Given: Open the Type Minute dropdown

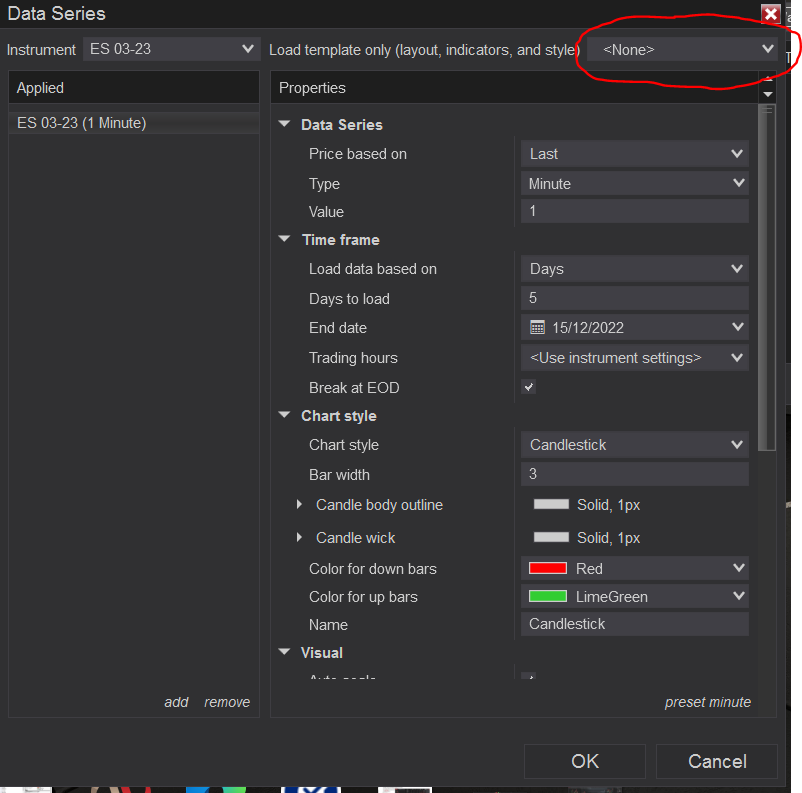Looking at the screenshot, I should click(635, 183).
